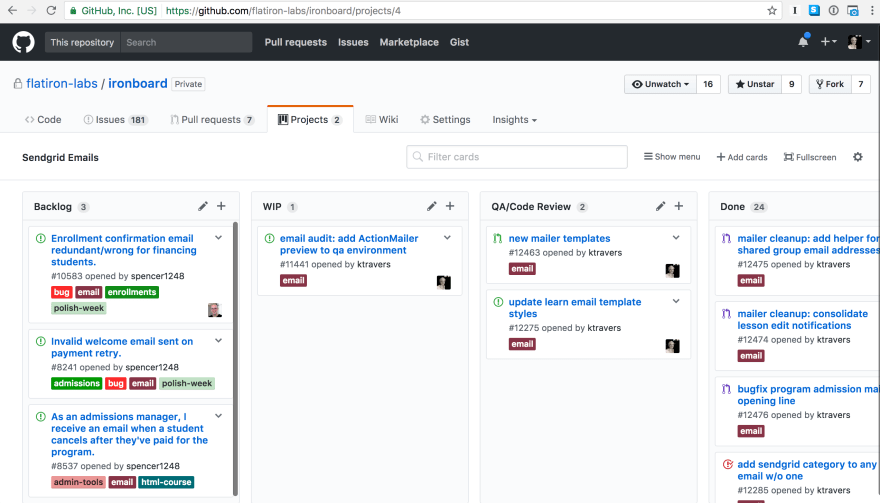Fork the ironboard repository
The width and height of the screenshot is (880, 503).
click(x=830, y=84)
